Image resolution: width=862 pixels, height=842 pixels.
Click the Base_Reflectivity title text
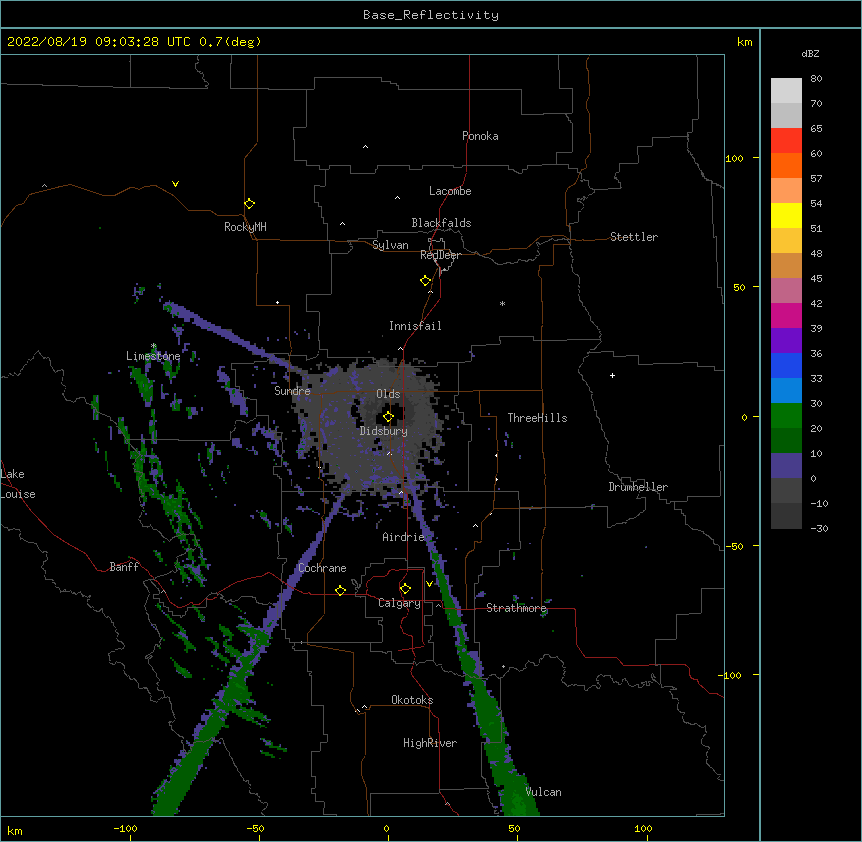click(431, 15)
